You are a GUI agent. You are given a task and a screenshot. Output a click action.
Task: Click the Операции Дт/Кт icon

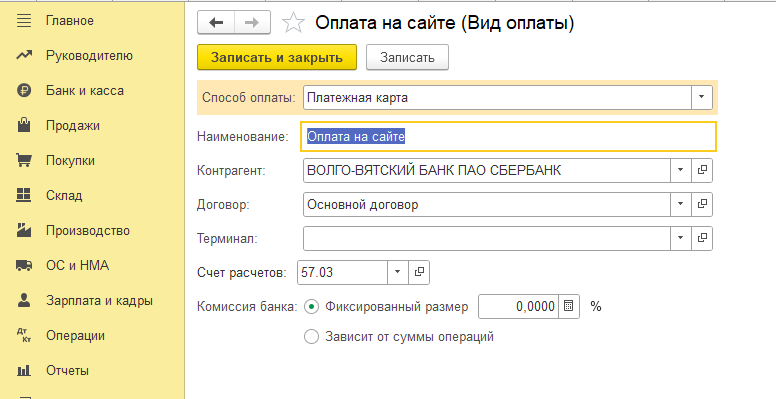(x=24, y=336)
